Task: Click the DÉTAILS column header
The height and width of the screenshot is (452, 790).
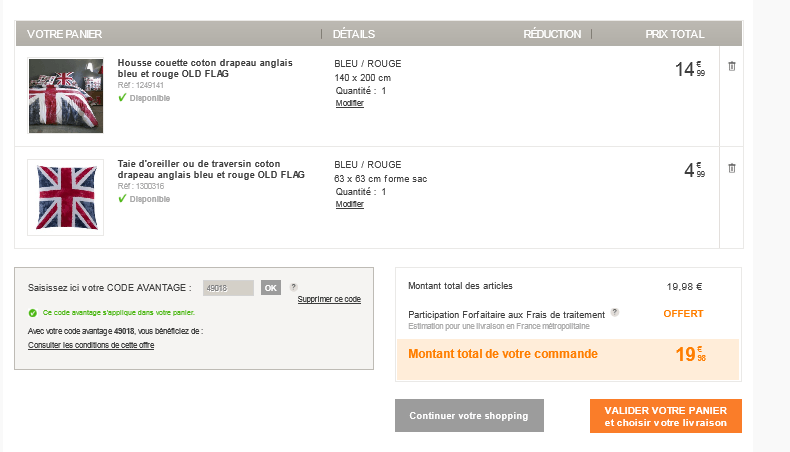Action: (354, 34)
